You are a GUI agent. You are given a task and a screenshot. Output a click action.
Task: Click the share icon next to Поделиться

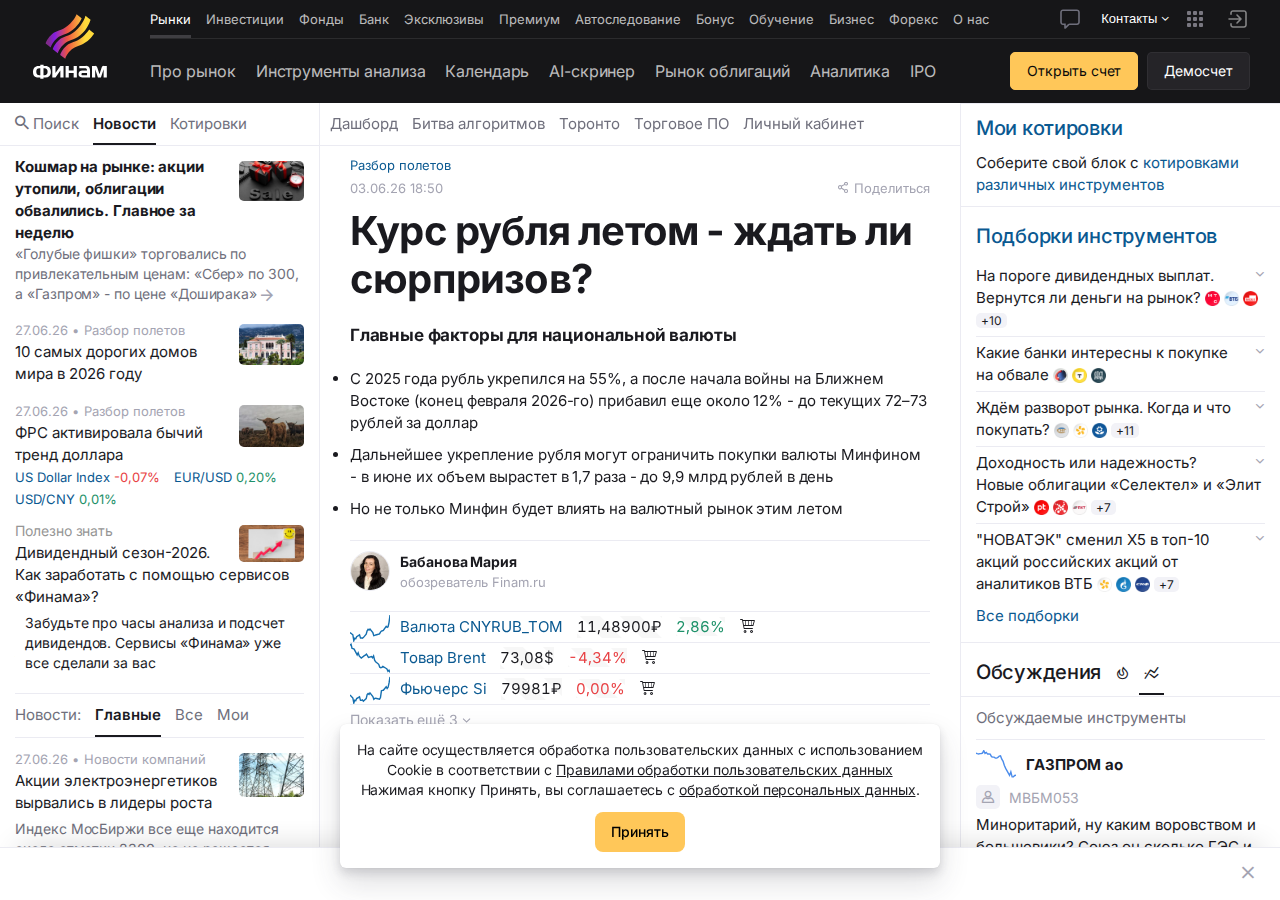pos(843,188)
